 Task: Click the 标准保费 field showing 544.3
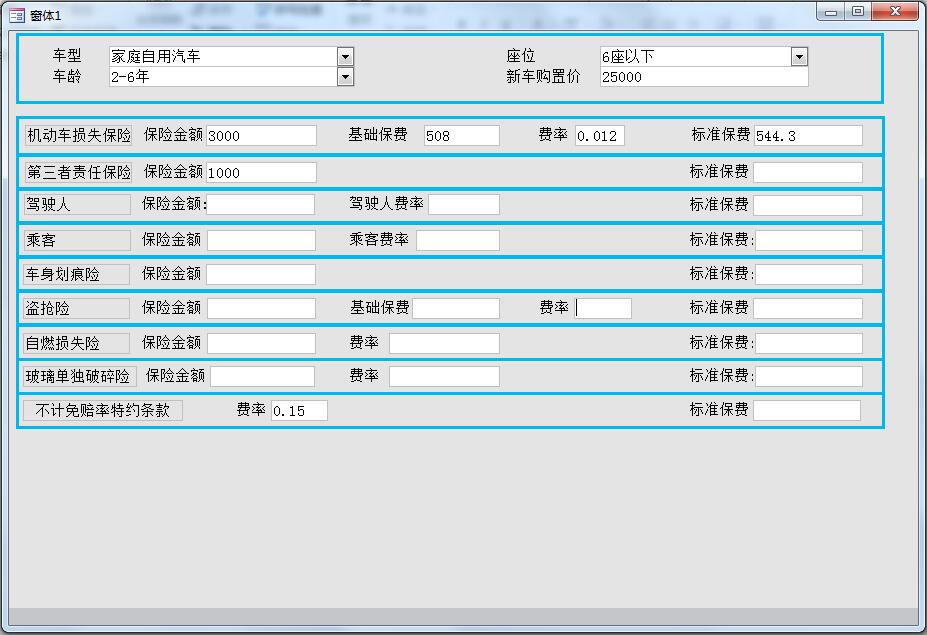tap(808, 136)
